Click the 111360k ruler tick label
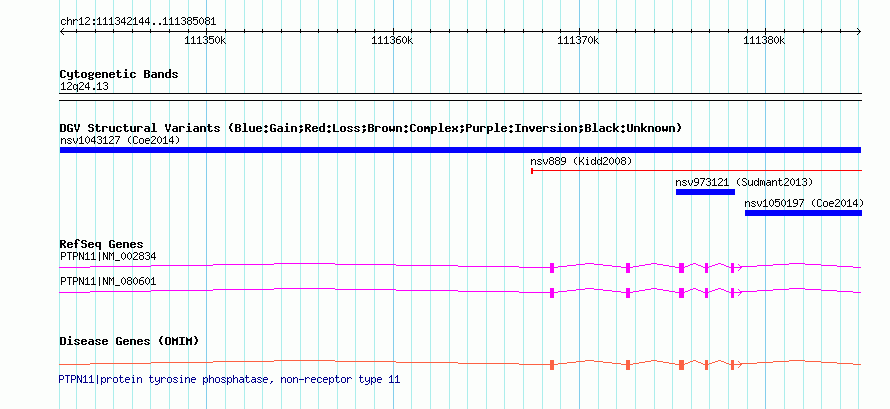The width and height of the screenshot is (890, 409). tap(392, 41)
